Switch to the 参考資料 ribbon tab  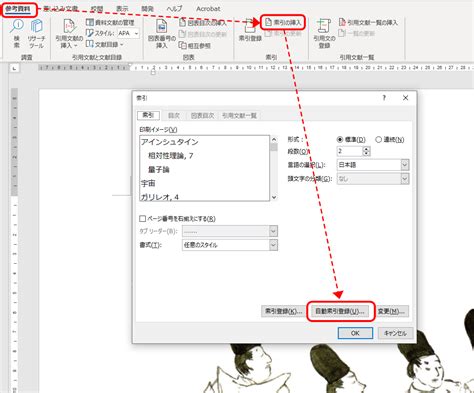click(18, 9)
